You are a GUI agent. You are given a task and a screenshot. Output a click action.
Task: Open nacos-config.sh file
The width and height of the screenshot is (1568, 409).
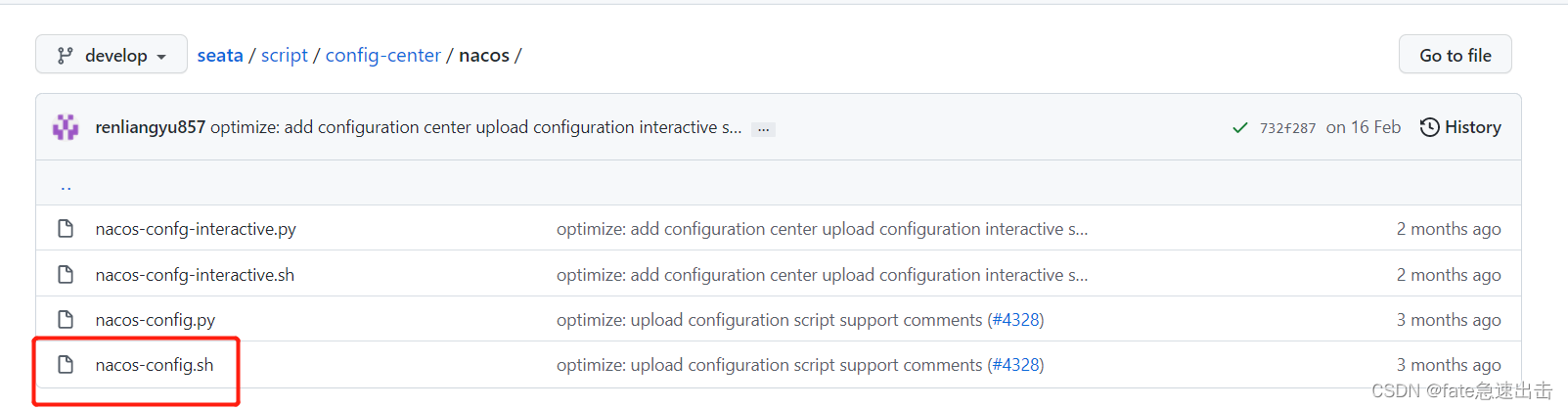(154, 365)
